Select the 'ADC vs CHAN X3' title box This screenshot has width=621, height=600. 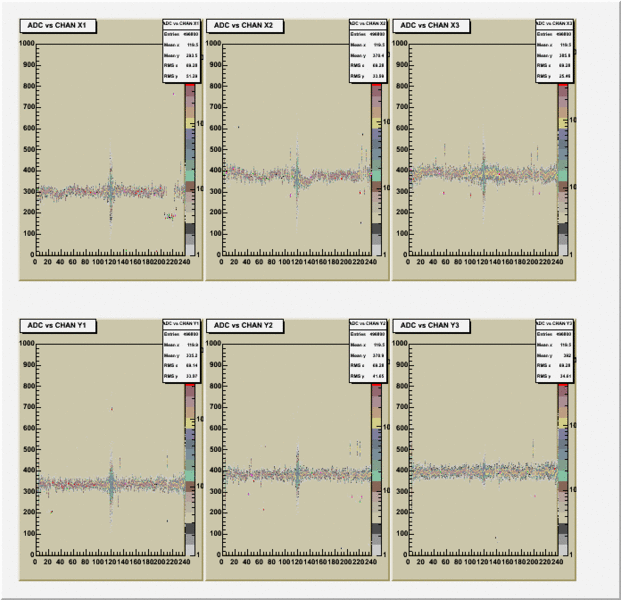coord(431,26)
